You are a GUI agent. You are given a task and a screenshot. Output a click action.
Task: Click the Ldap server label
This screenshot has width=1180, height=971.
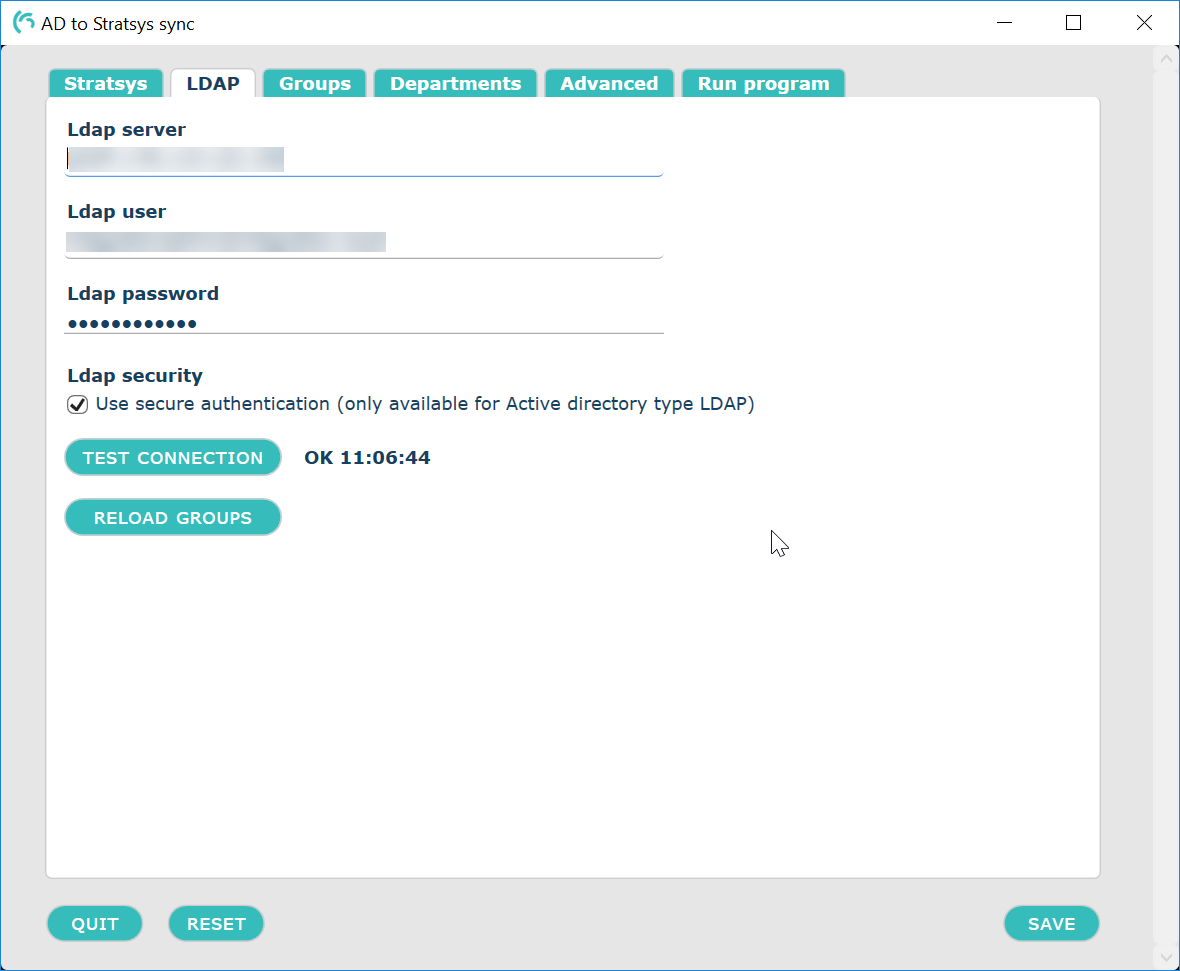pyautogui.click(x=126, y=129)
